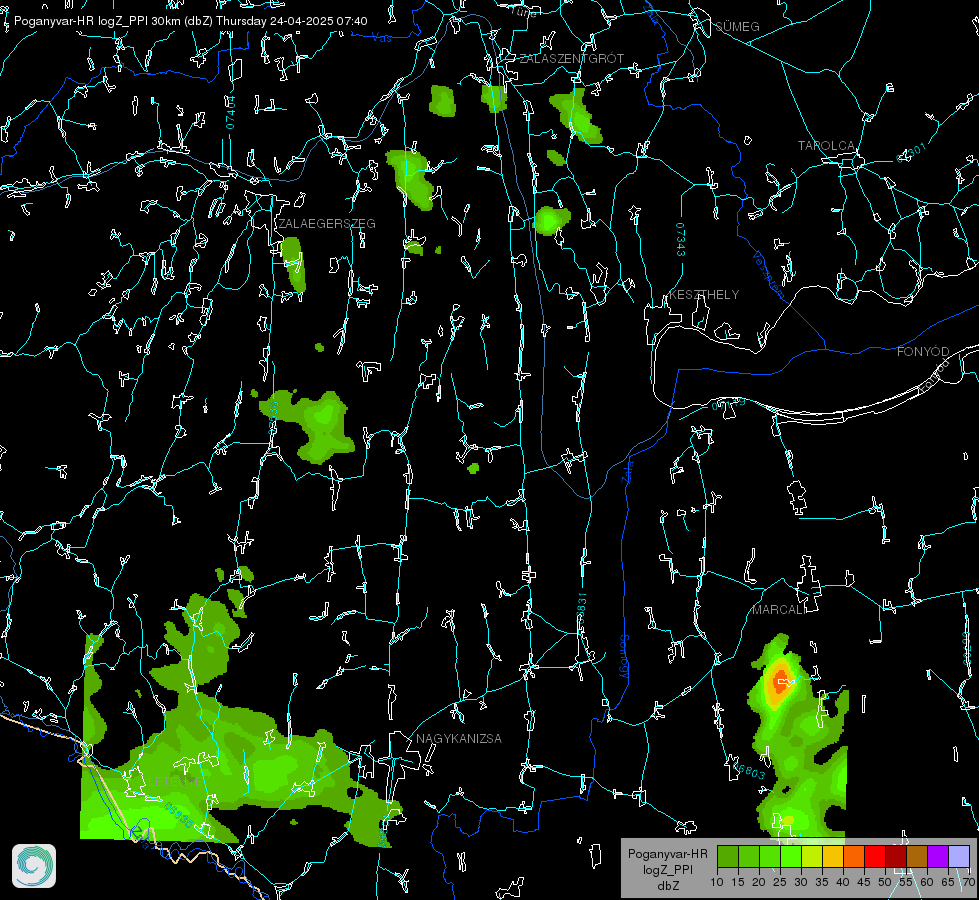
Task: Click the road number 07343 label
Action: [x=681, y=240]
